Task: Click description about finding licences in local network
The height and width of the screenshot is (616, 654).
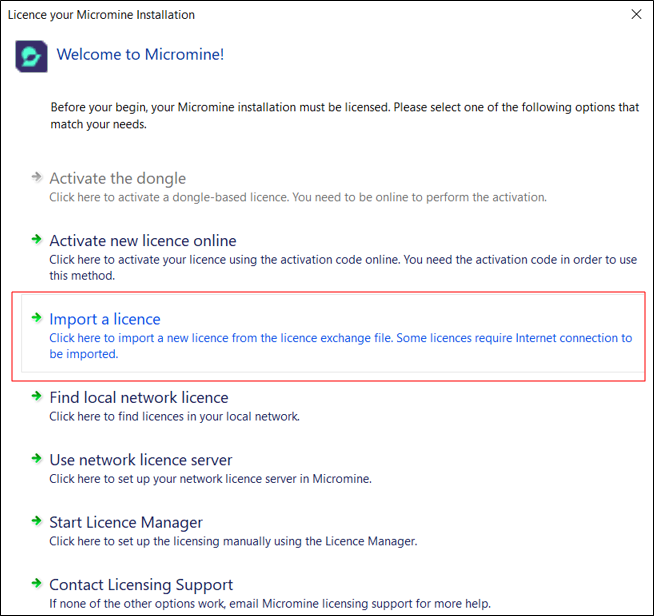Action: click(x=174, y=416)
